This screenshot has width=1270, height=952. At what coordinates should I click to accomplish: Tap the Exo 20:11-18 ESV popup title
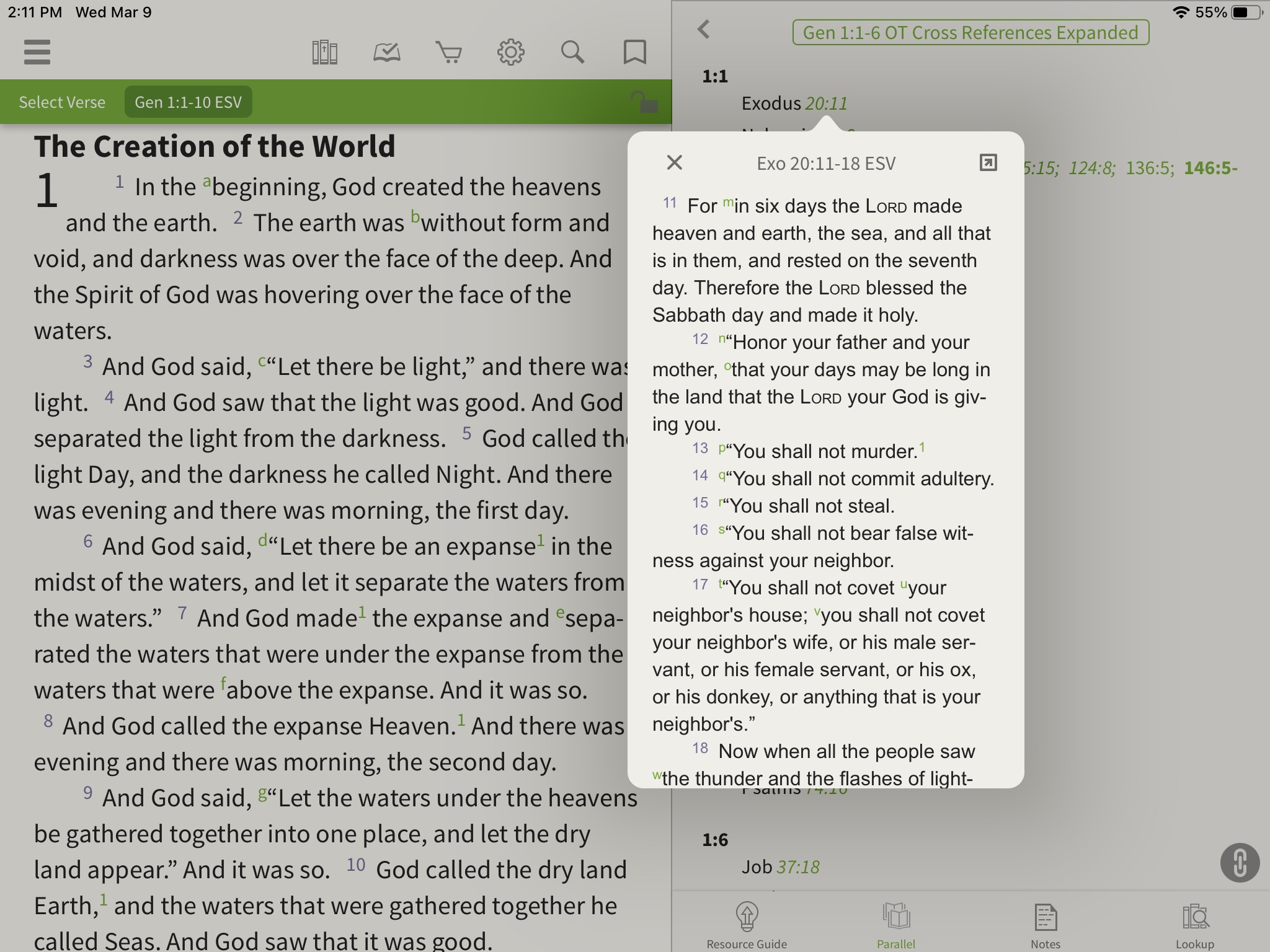(x=826, y=164)
